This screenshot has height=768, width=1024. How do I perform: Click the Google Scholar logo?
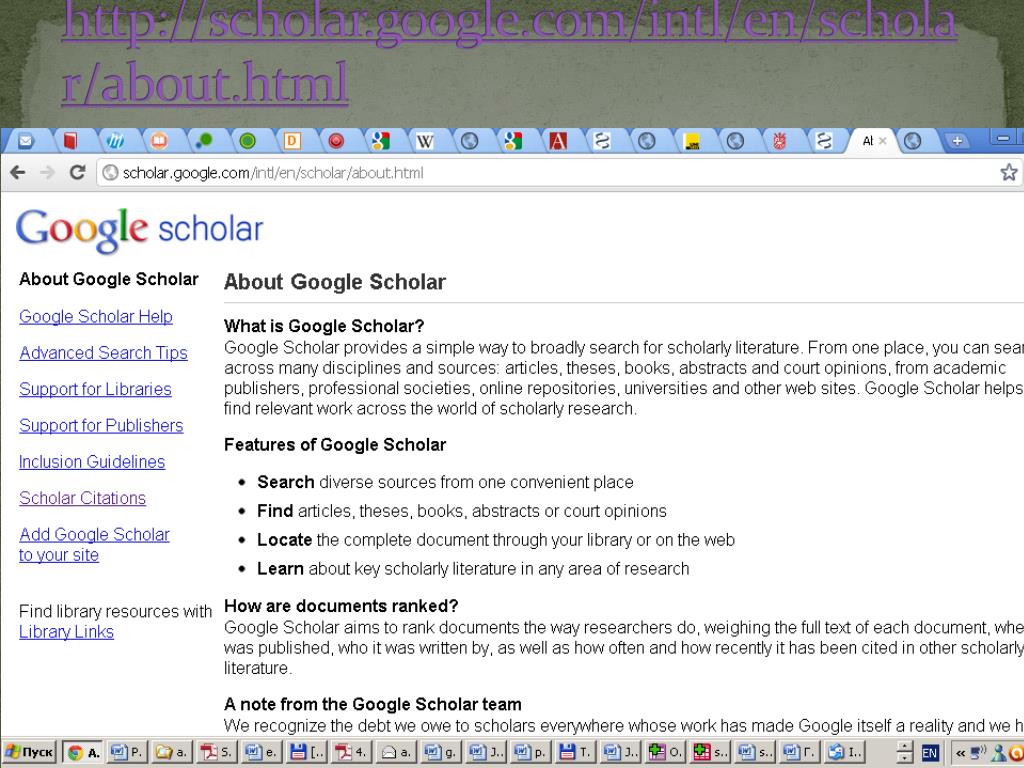139,230
